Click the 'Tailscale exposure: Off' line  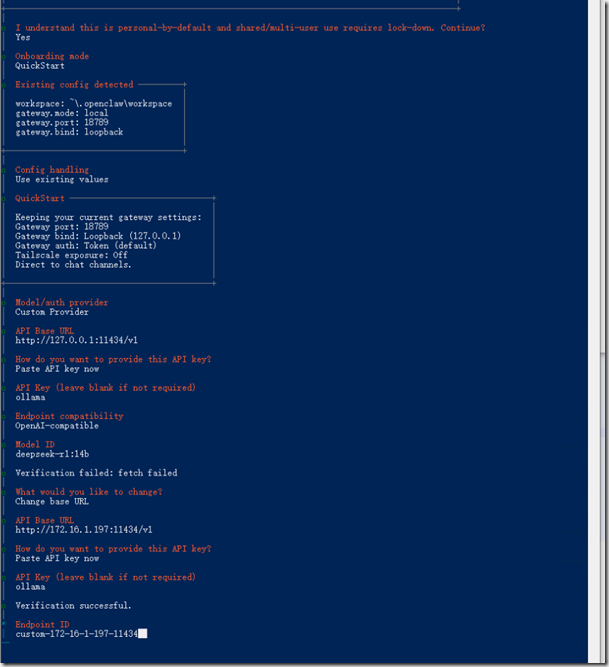point(71,255)
